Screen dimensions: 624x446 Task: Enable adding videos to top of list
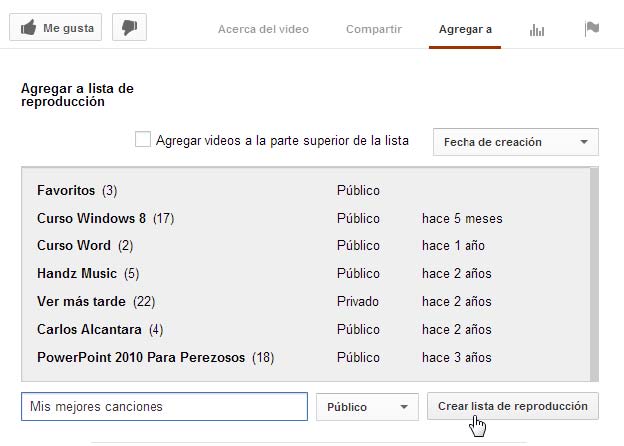tap(143, 140)
